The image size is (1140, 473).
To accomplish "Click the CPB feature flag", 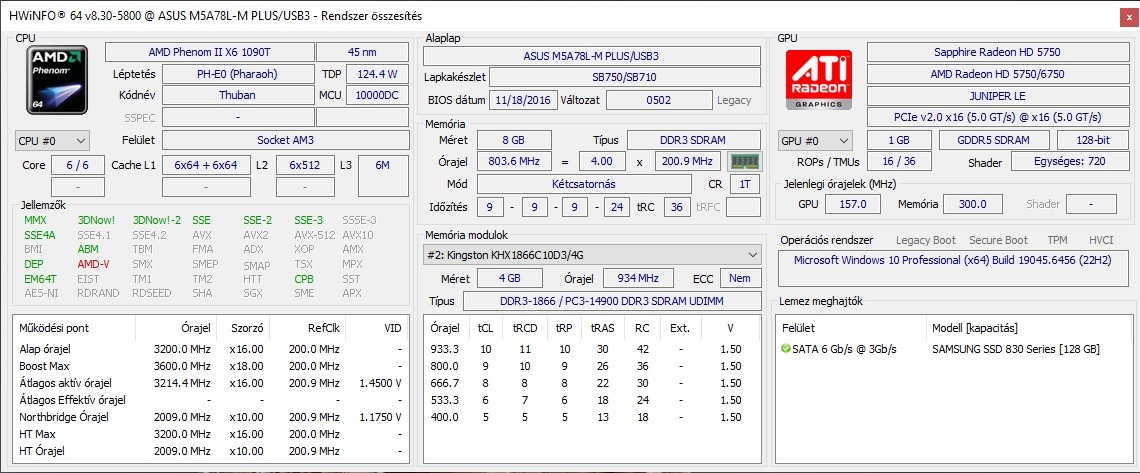I will (x=304, y=278).
